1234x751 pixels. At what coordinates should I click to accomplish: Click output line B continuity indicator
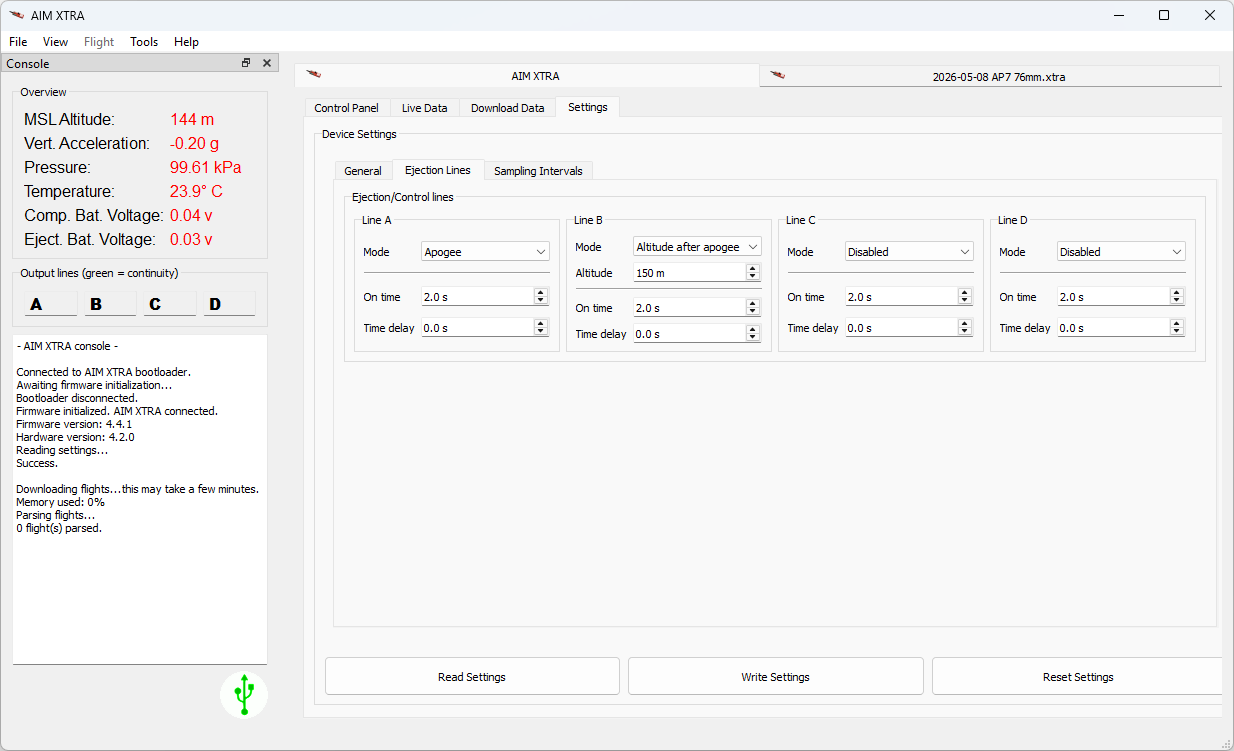(x=110, y=304)
